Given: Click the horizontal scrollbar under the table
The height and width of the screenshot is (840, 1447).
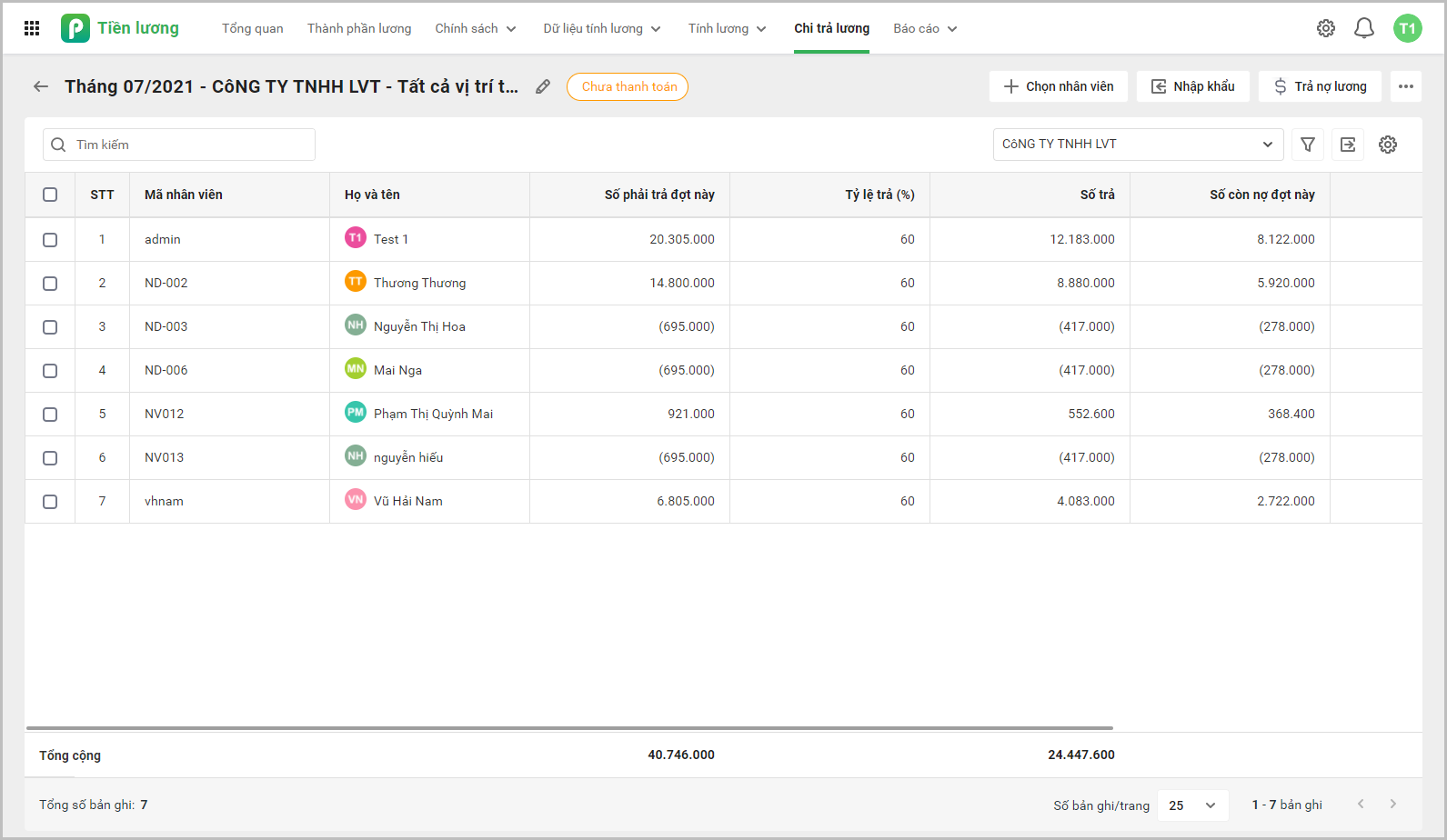Looking at the screenshot, I should click(x=569, y=728).
